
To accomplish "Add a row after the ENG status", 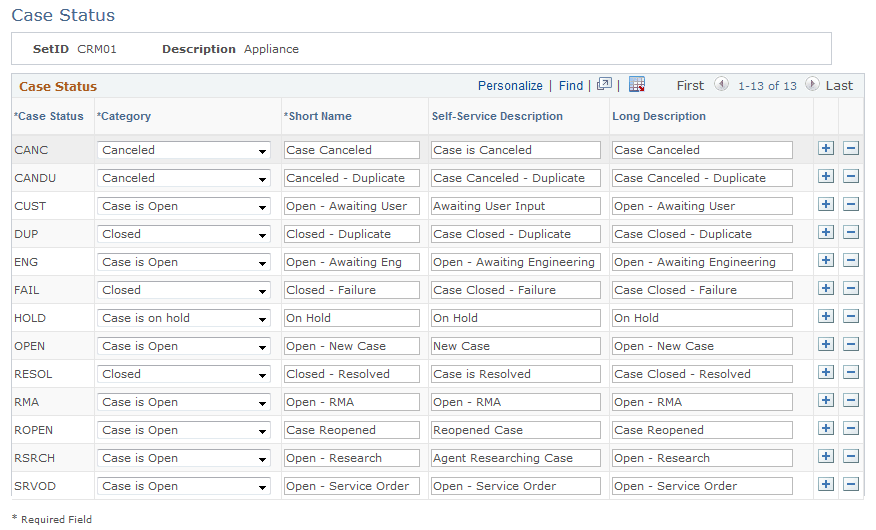I will (x=826, y=260).
